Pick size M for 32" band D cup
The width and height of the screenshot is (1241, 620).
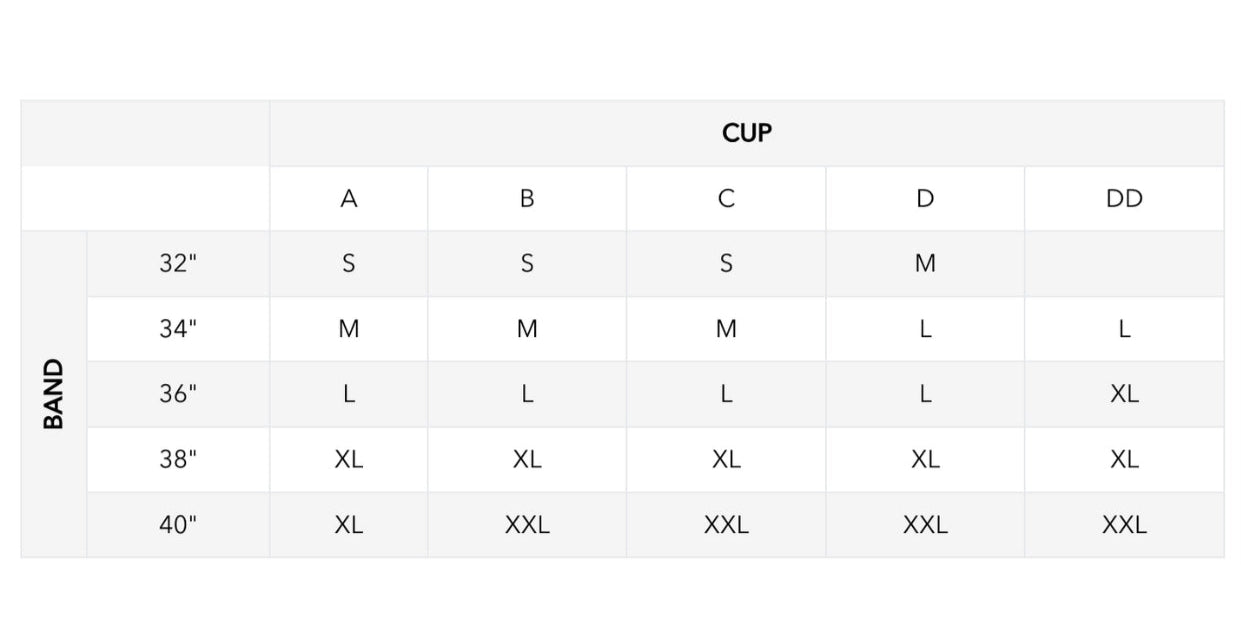pyautogui.click(x=925, y=264)
